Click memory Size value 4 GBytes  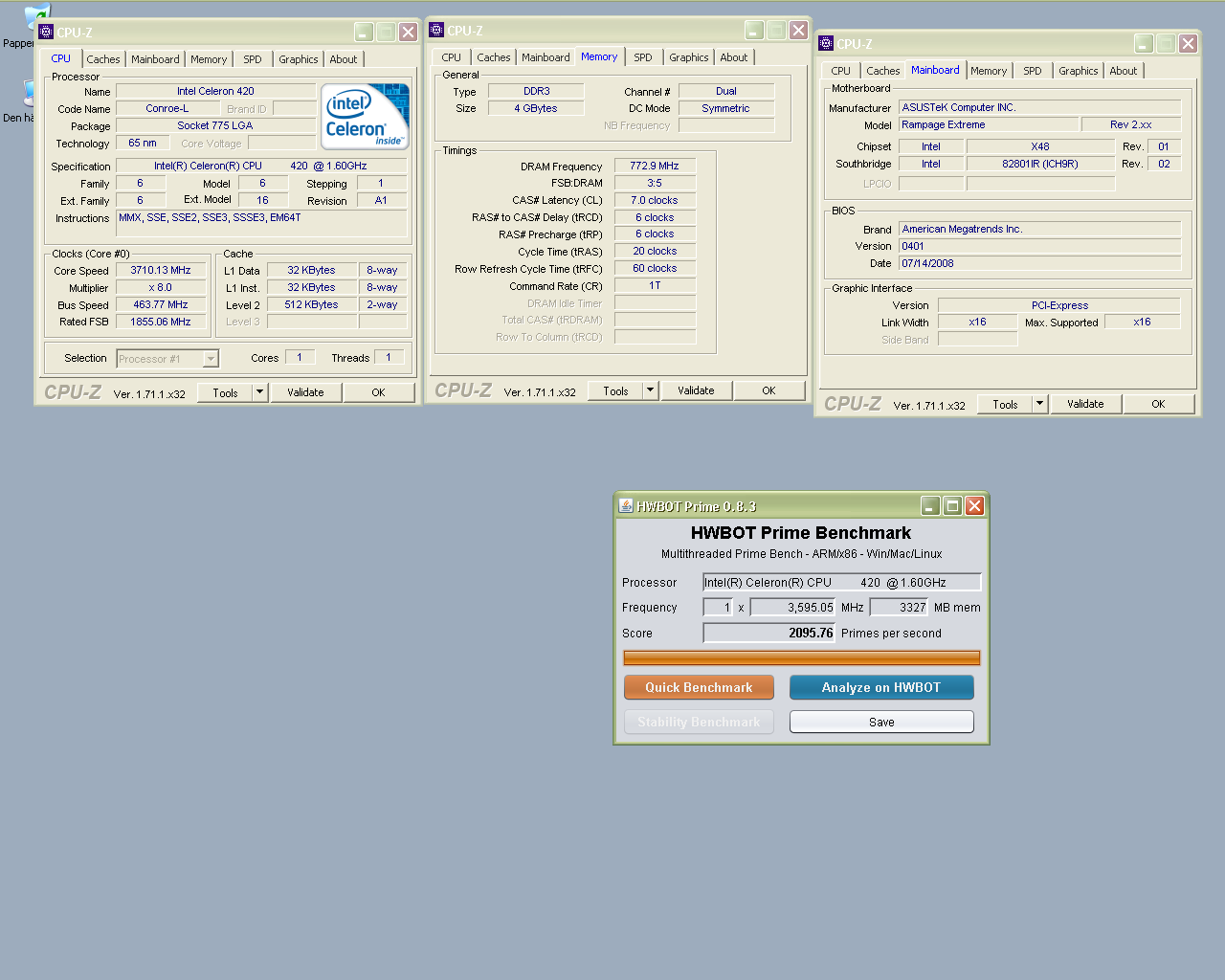click(x=536, y=108)
